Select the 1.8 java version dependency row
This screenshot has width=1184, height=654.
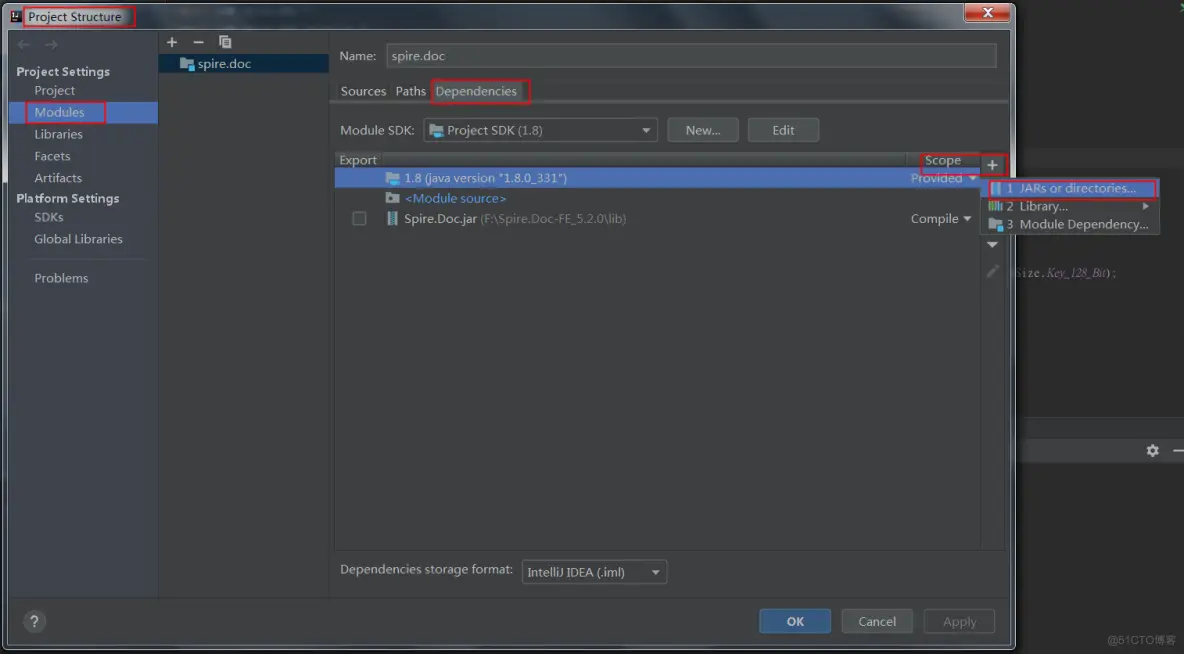[x=657, y=178]
